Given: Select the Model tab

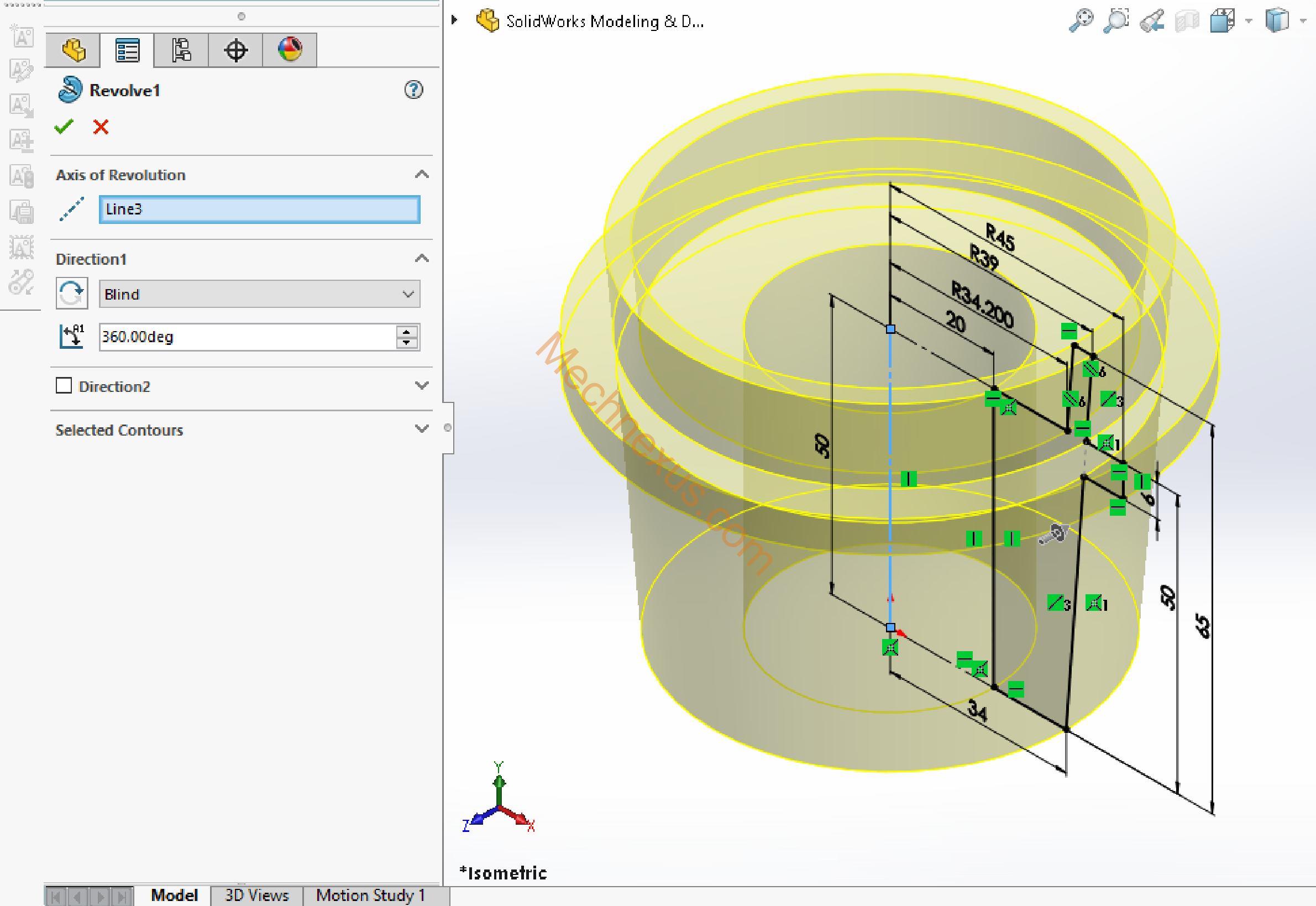Looking at the screenshot, I should [174, 895].
